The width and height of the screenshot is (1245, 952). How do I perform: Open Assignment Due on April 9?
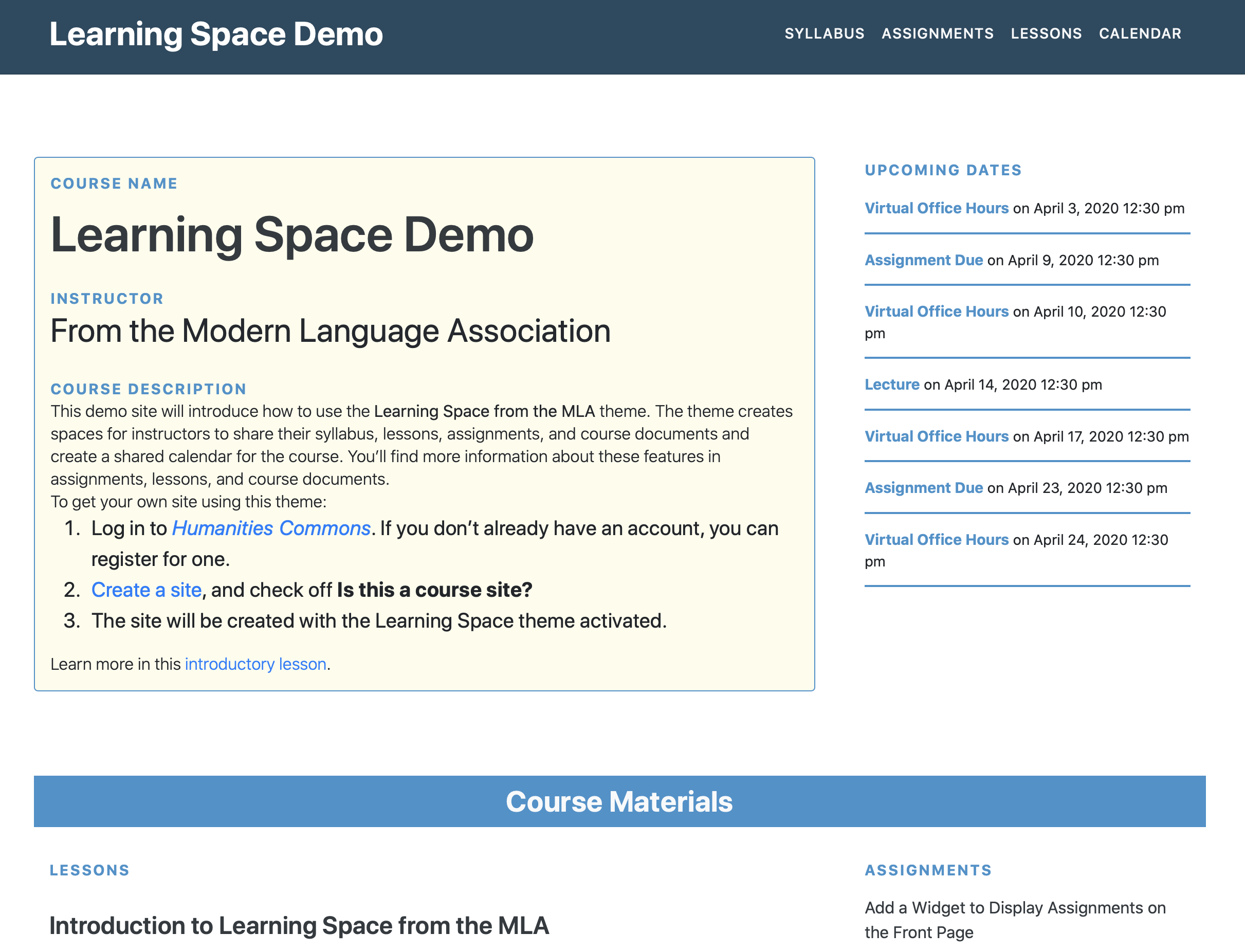point(923,260)
